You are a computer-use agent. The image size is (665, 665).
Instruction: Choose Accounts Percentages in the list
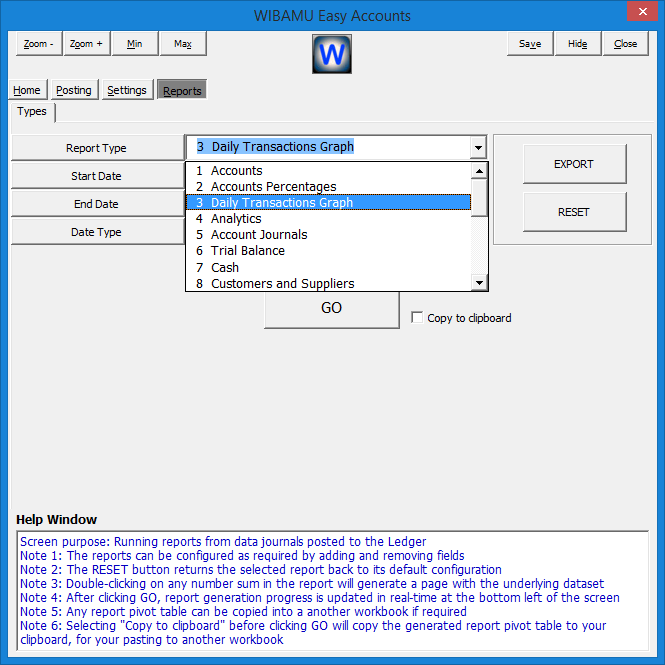[328, 187]
